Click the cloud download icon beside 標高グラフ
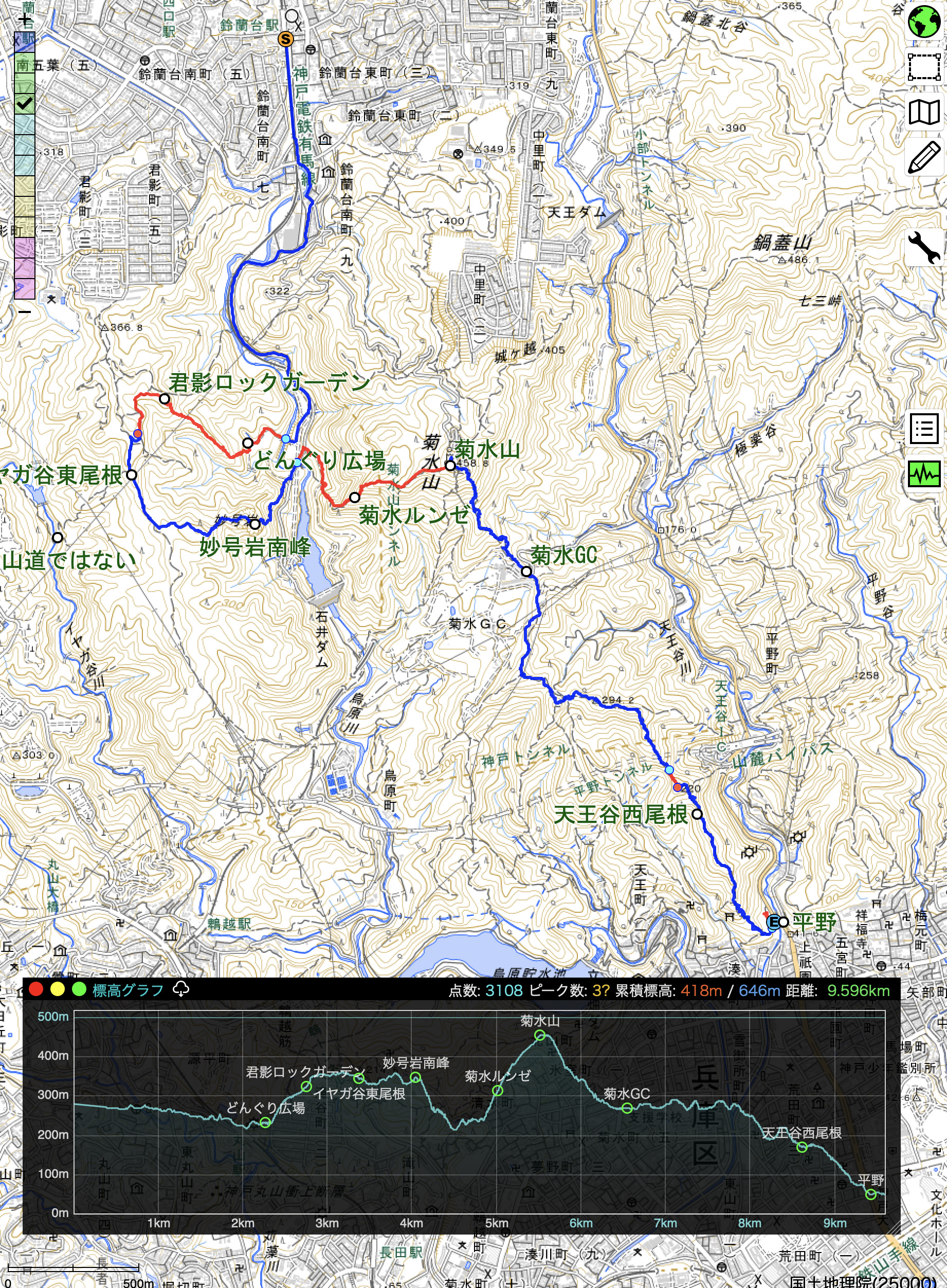The height and width of the screenshot is (1288, 947). pyautogui.click(x=181, y=989)
